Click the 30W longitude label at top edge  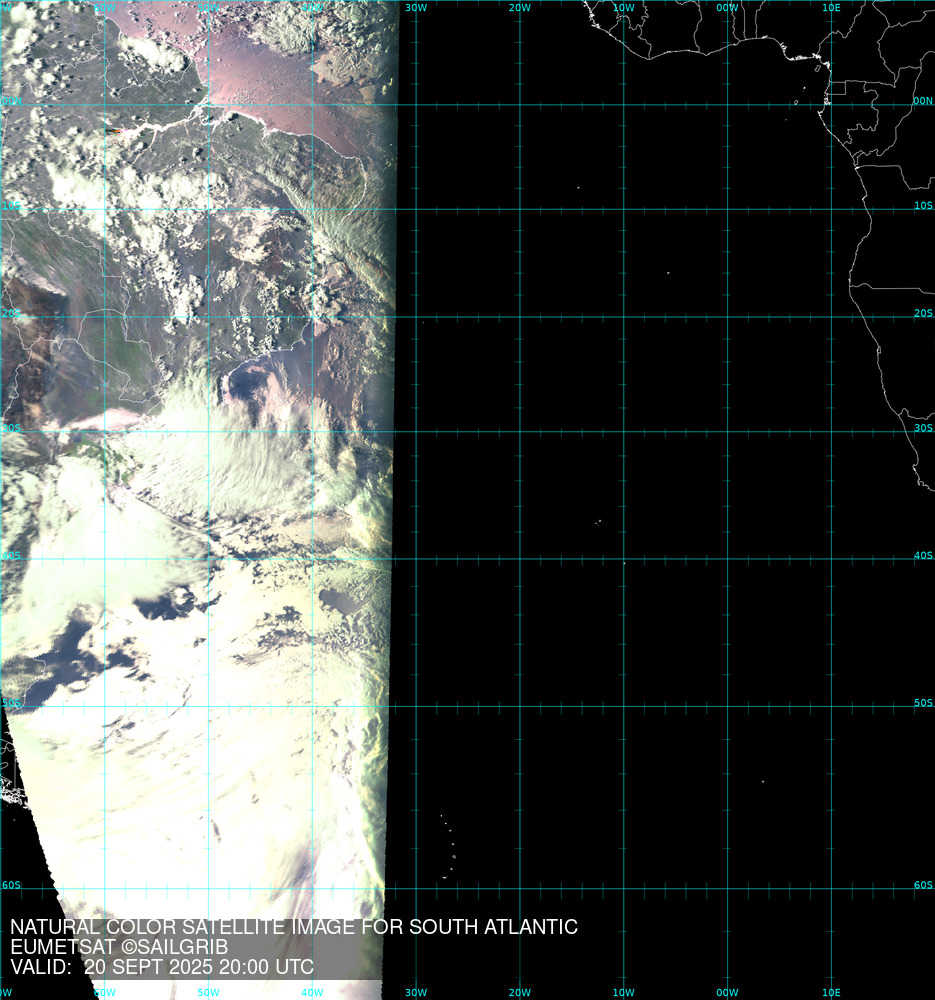[x=416, y=8]
